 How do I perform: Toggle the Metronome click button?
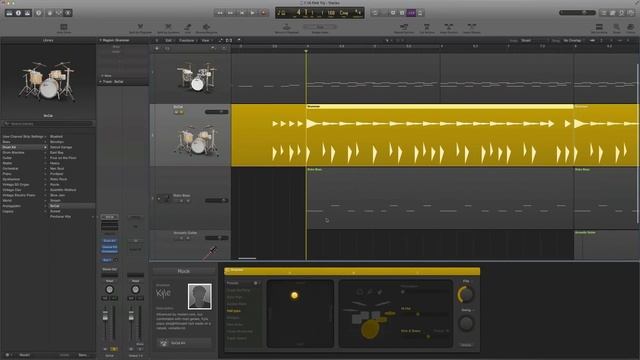click(x=420, y=13)
